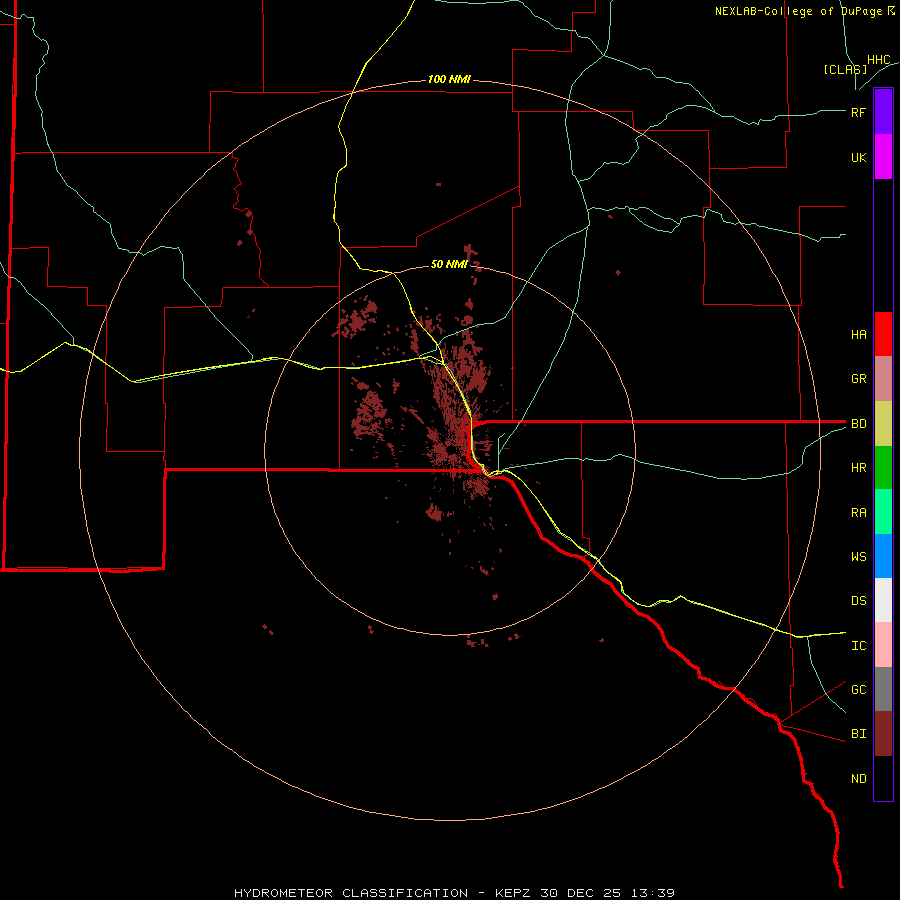Screen dimensions: 900x900
Task: Click the GC legend label
Action: tap(859, 690)
